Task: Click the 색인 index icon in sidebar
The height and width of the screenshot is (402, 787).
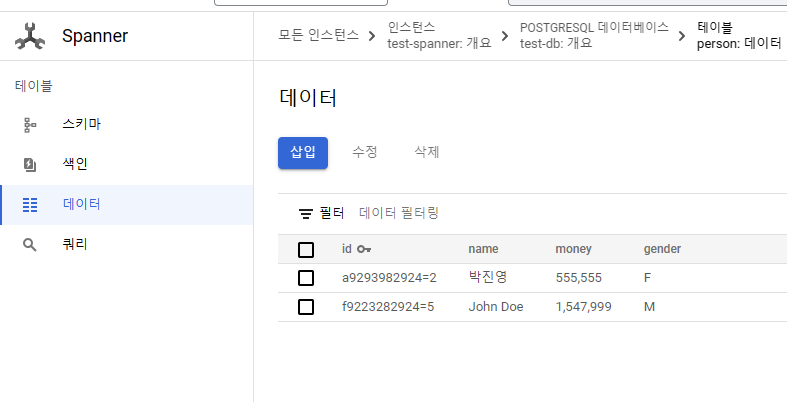Action: [30, 165]
